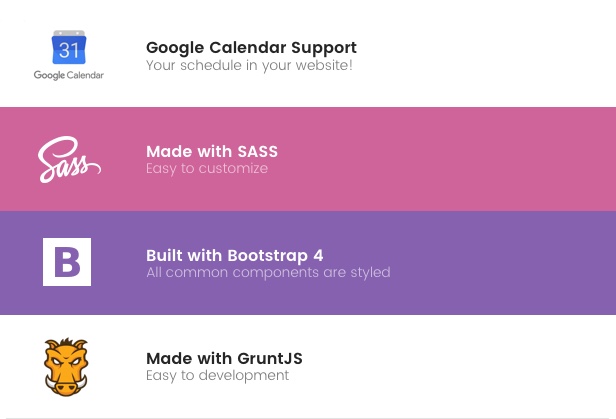This screenshot has width=616, height=419.
Task: Click 'All common components are styled' text
Action: [x=268, y=272]
